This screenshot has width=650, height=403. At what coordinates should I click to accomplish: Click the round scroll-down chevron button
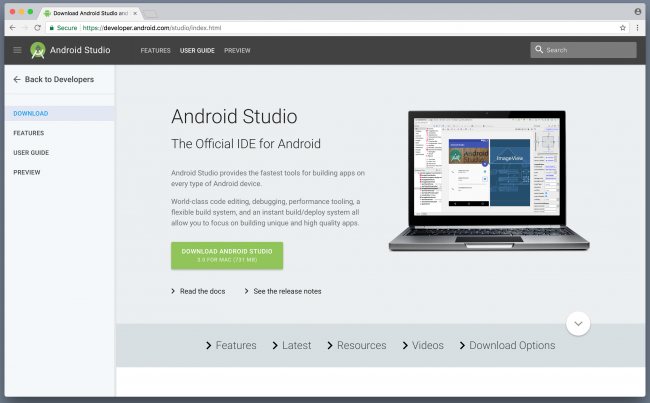coord(577,324)
